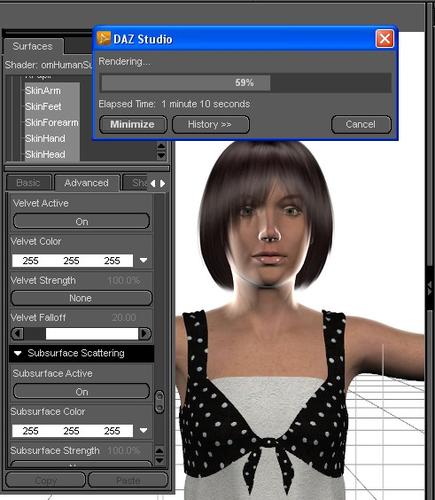Click the tab scroll left arrow
Screen dimensions: 435x500
(153, 183)
